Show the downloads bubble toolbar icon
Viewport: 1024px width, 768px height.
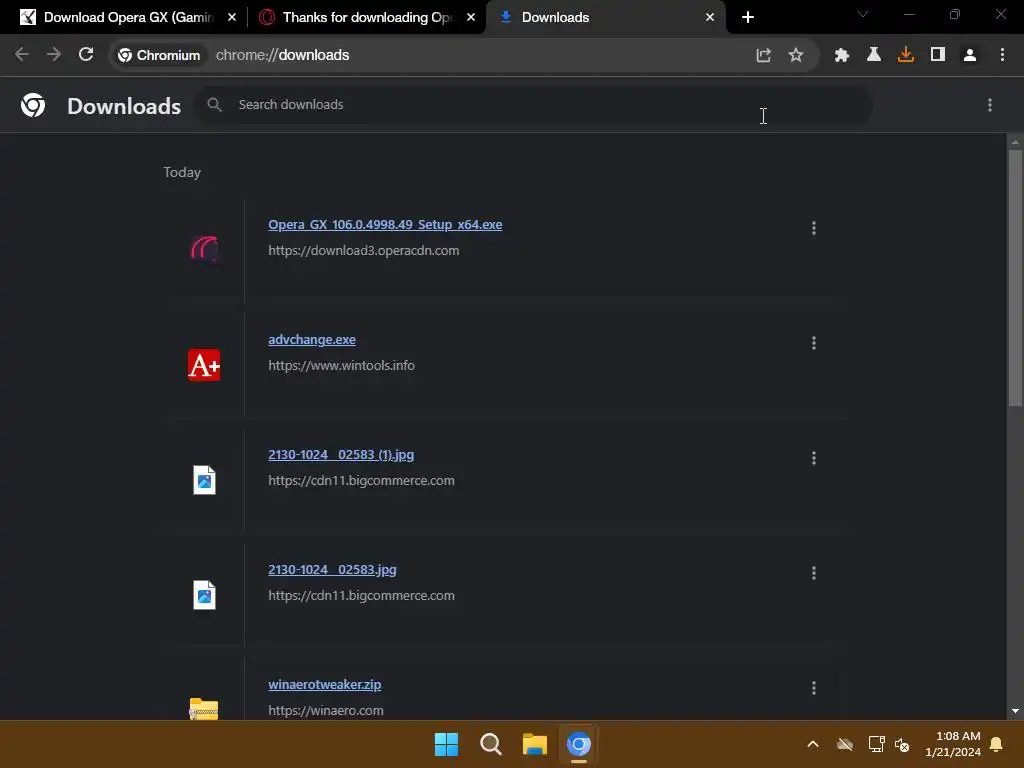(905, 55)
